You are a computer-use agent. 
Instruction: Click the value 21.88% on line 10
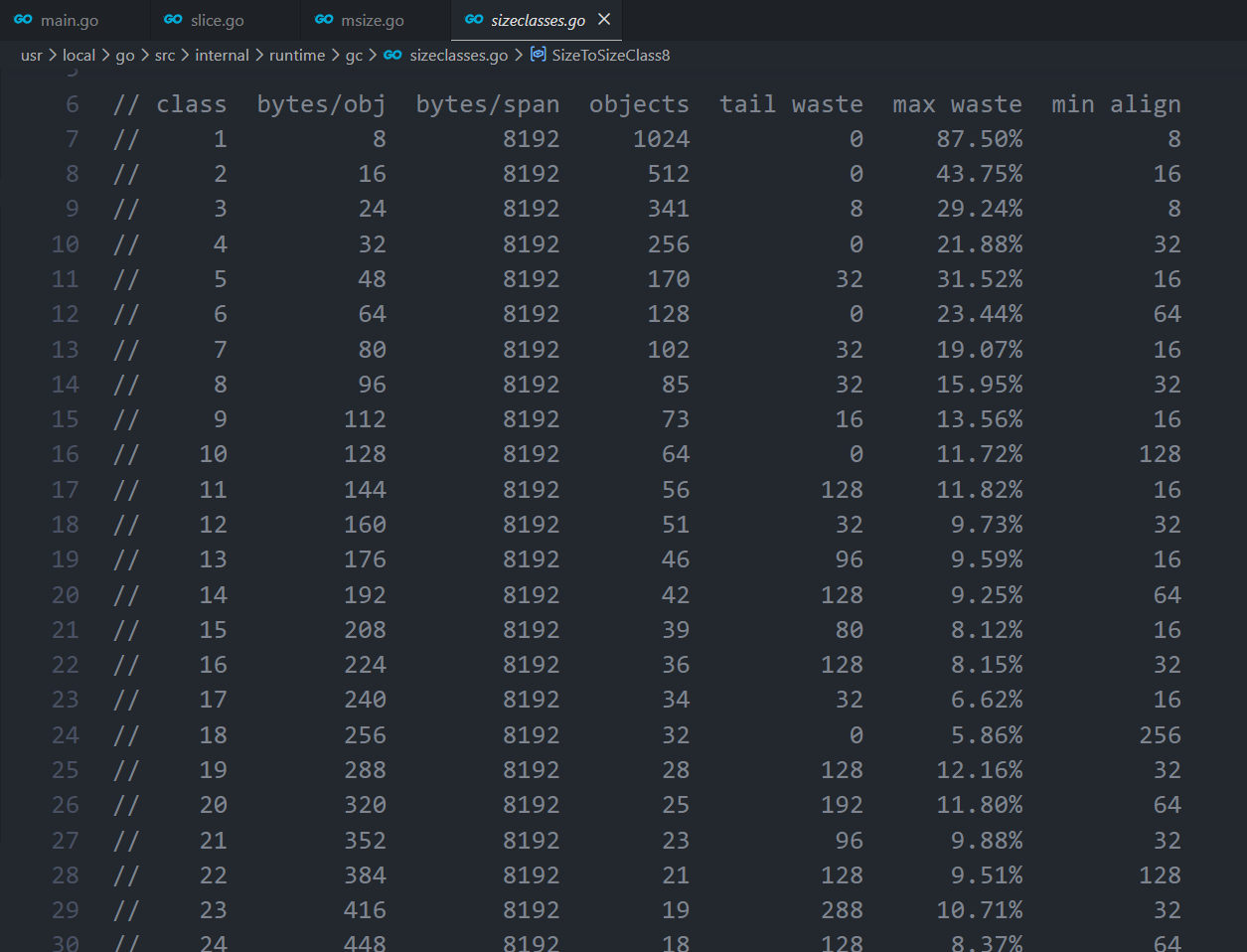coord(979,244)
